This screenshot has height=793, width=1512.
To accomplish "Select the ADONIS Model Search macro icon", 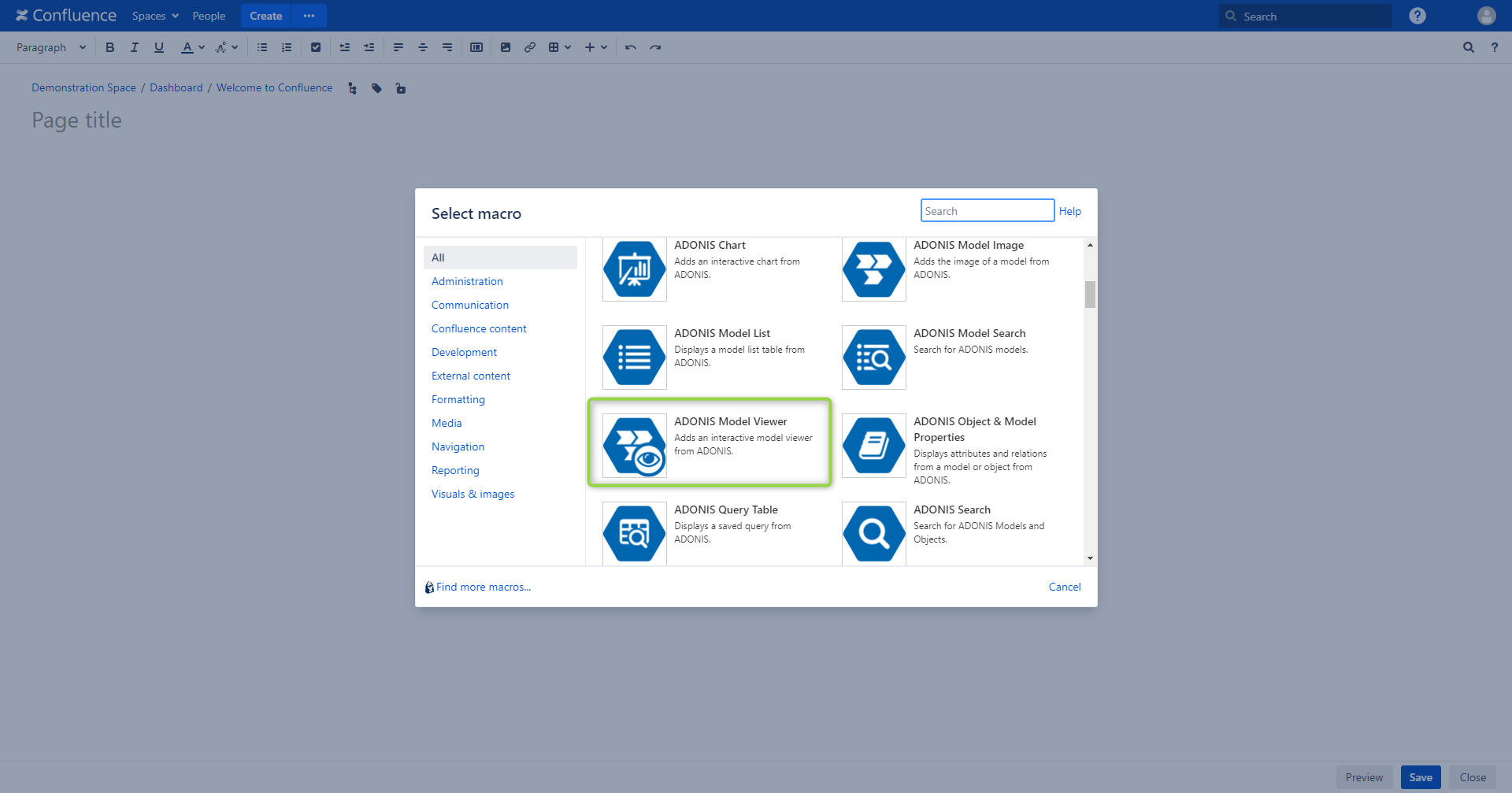I will pos(874,358).
